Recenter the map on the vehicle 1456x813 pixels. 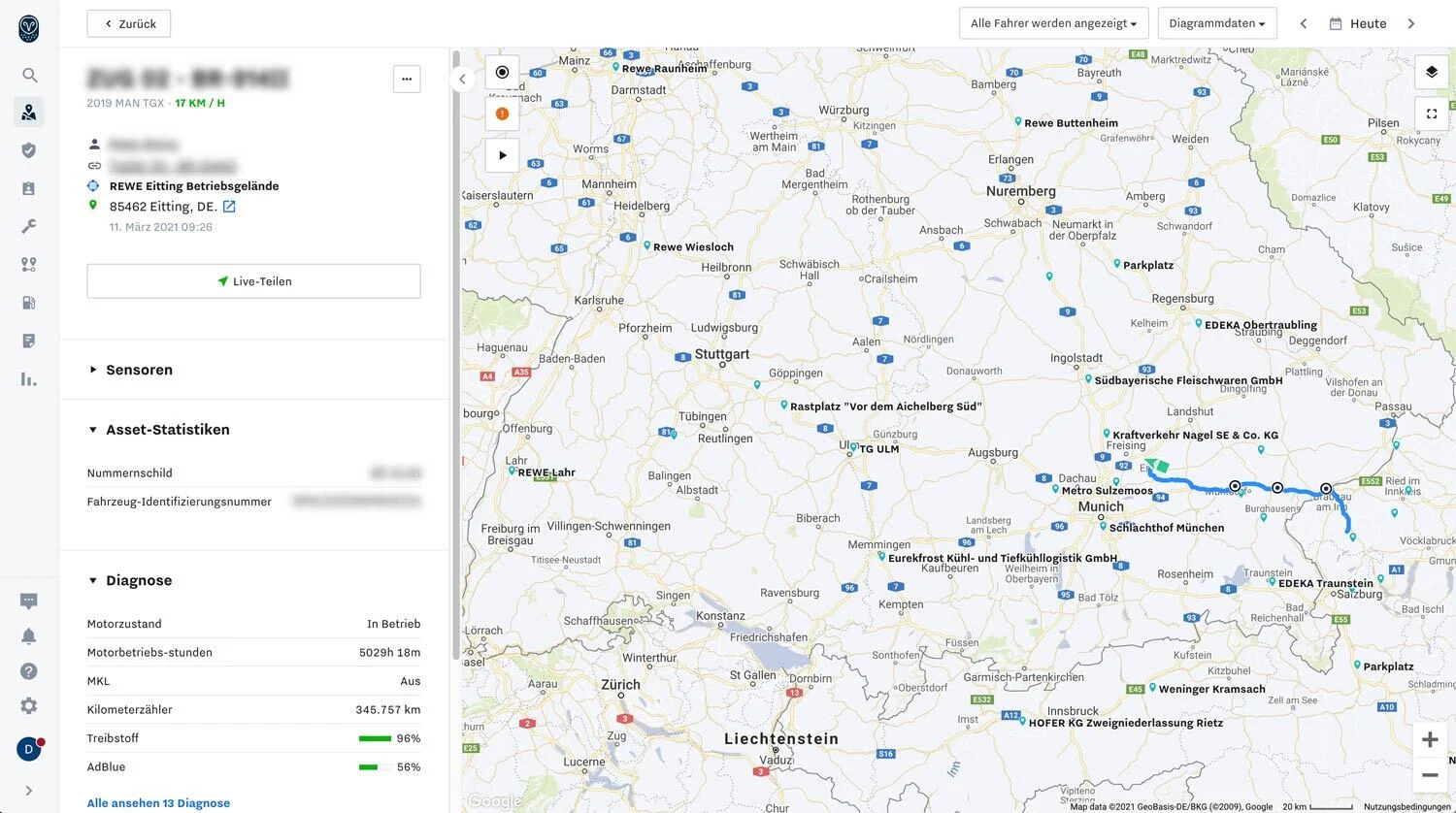click(502, 73)
